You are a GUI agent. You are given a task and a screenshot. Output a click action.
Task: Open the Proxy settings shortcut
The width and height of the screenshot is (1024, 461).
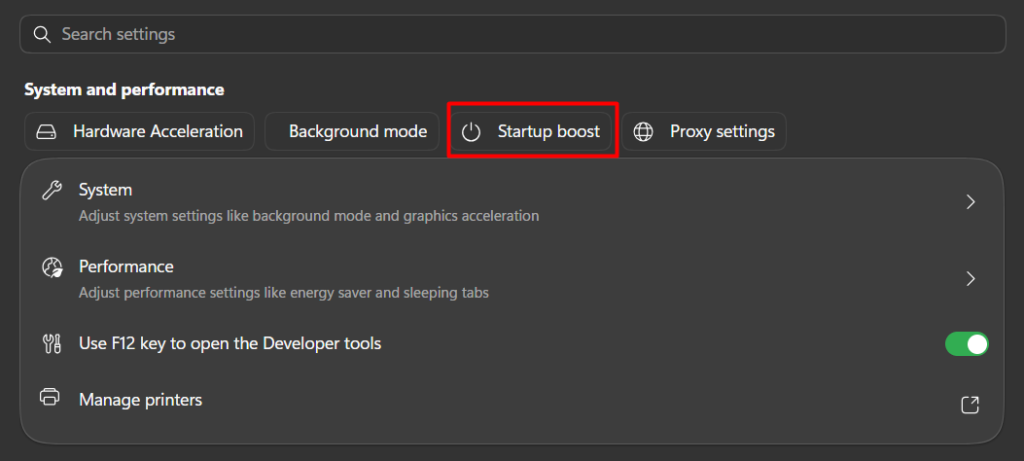pos(704,131)
